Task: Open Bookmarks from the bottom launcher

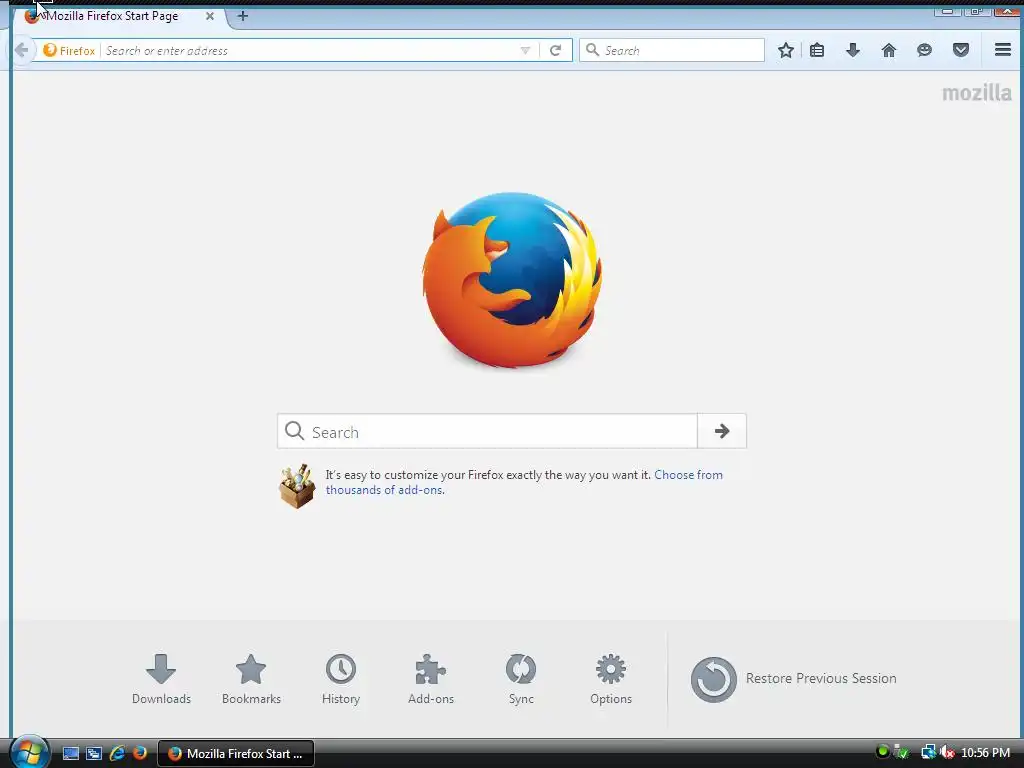Action: pos(251,679)
